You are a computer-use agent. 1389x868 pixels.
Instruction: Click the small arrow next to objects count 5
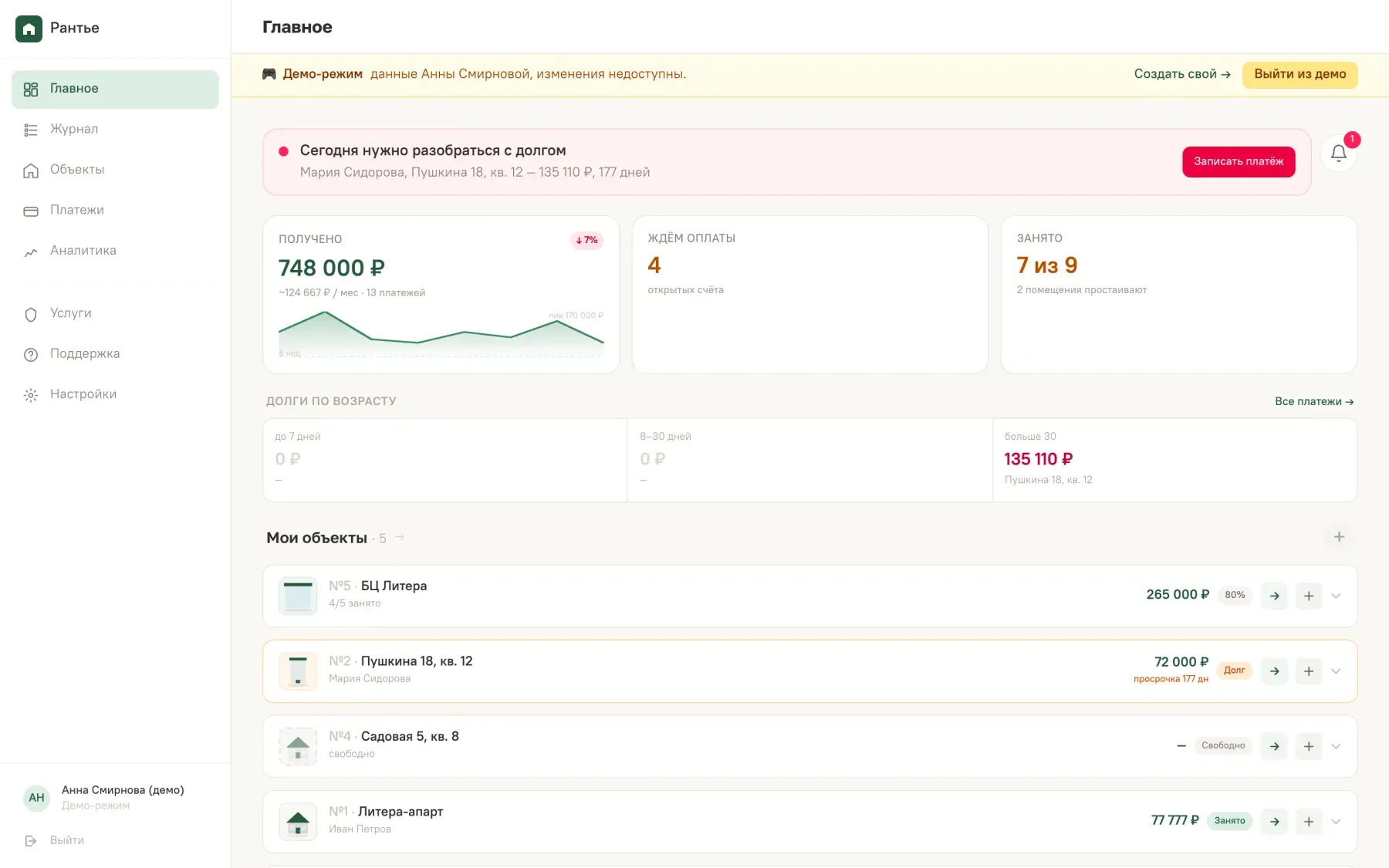pos(400,537)
